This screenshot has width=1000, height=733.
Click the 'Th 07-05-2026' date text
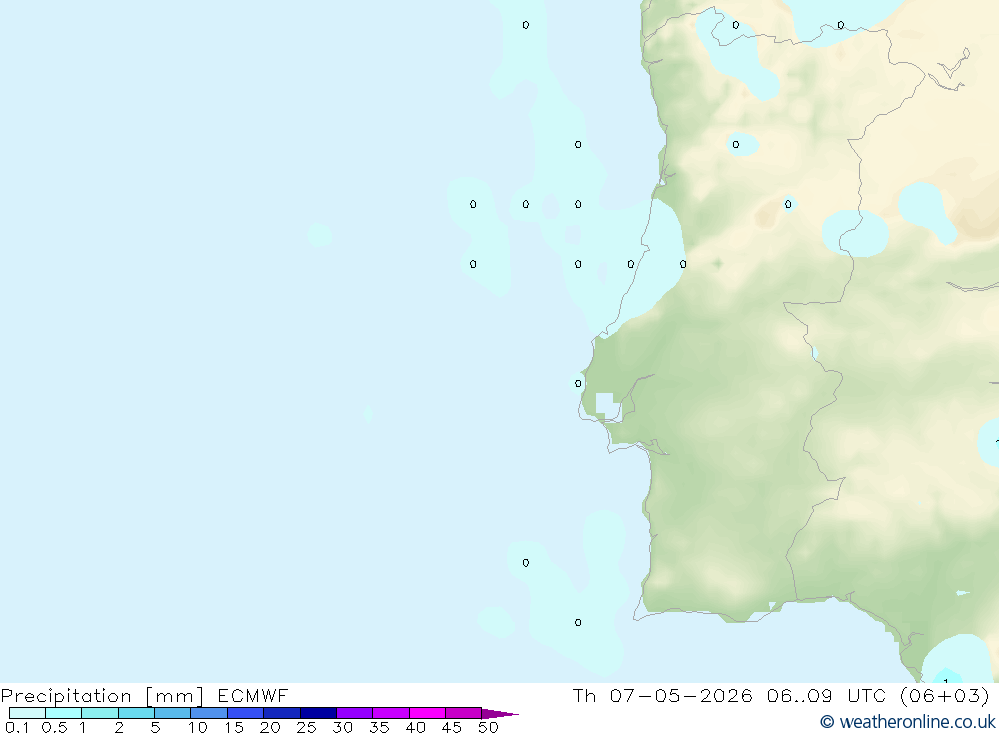[x=662, y=695]
